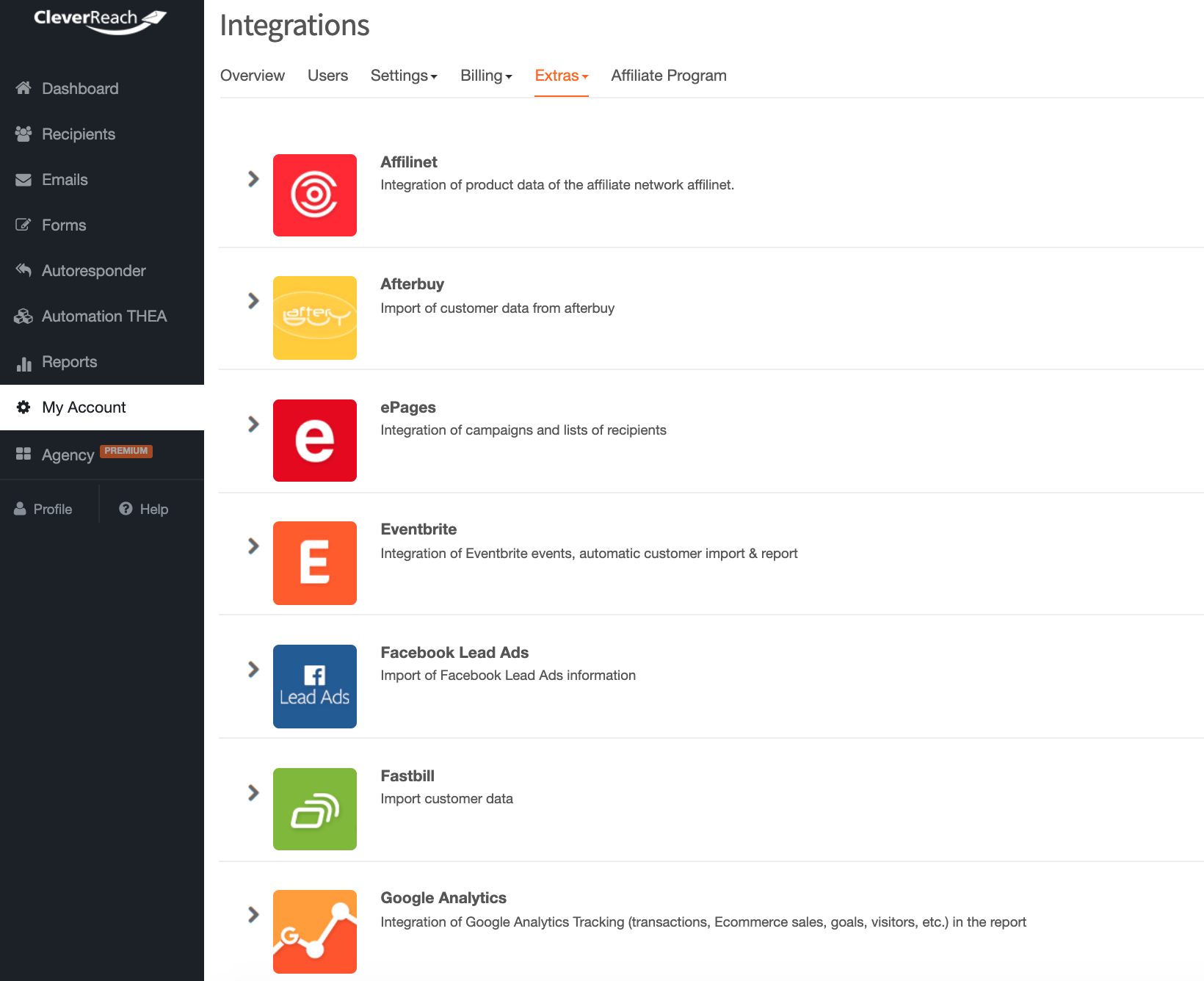Click the Google Analytics title
The image size is (1204, 981).
(x=443, y=898)
